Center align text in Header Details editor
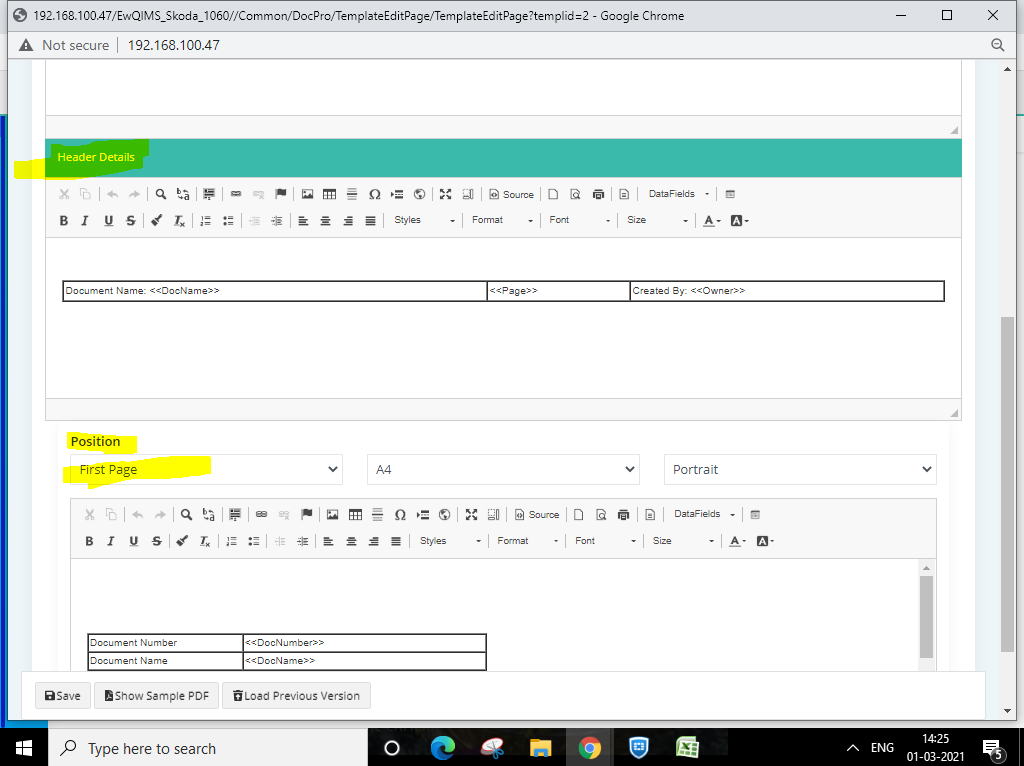Image resolution: width=1024 pixels, height=766 pixels. click(325, 220)
